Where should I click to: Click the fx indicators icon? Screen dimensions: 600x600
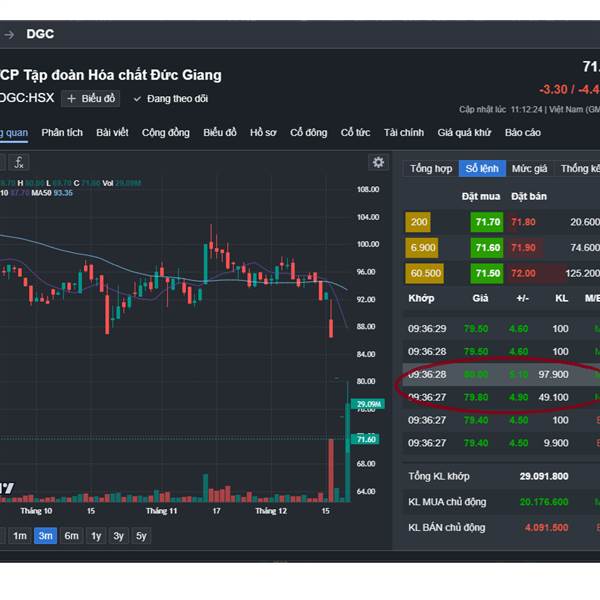[19, 162]
